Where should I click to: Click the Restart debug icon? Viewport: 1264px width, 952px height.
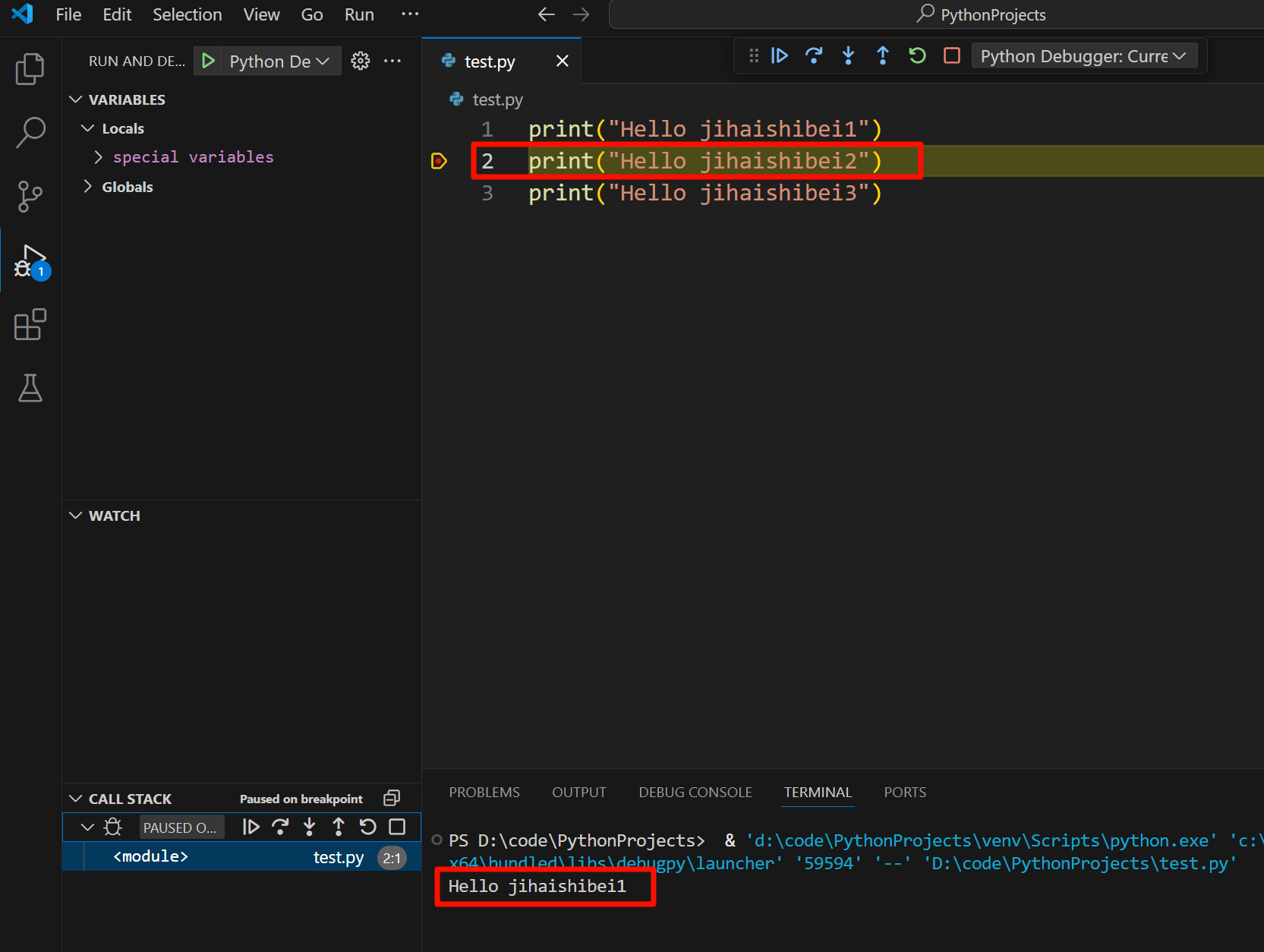(917, 55)
